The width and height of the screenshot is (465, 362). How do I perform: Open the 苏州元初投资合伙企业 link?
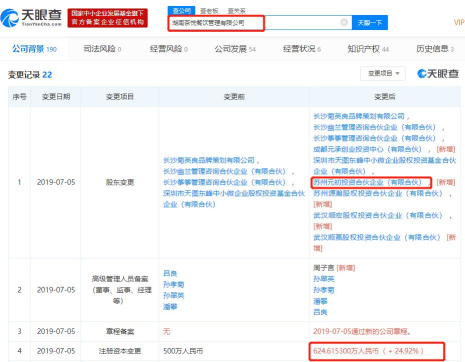(367, 182)
